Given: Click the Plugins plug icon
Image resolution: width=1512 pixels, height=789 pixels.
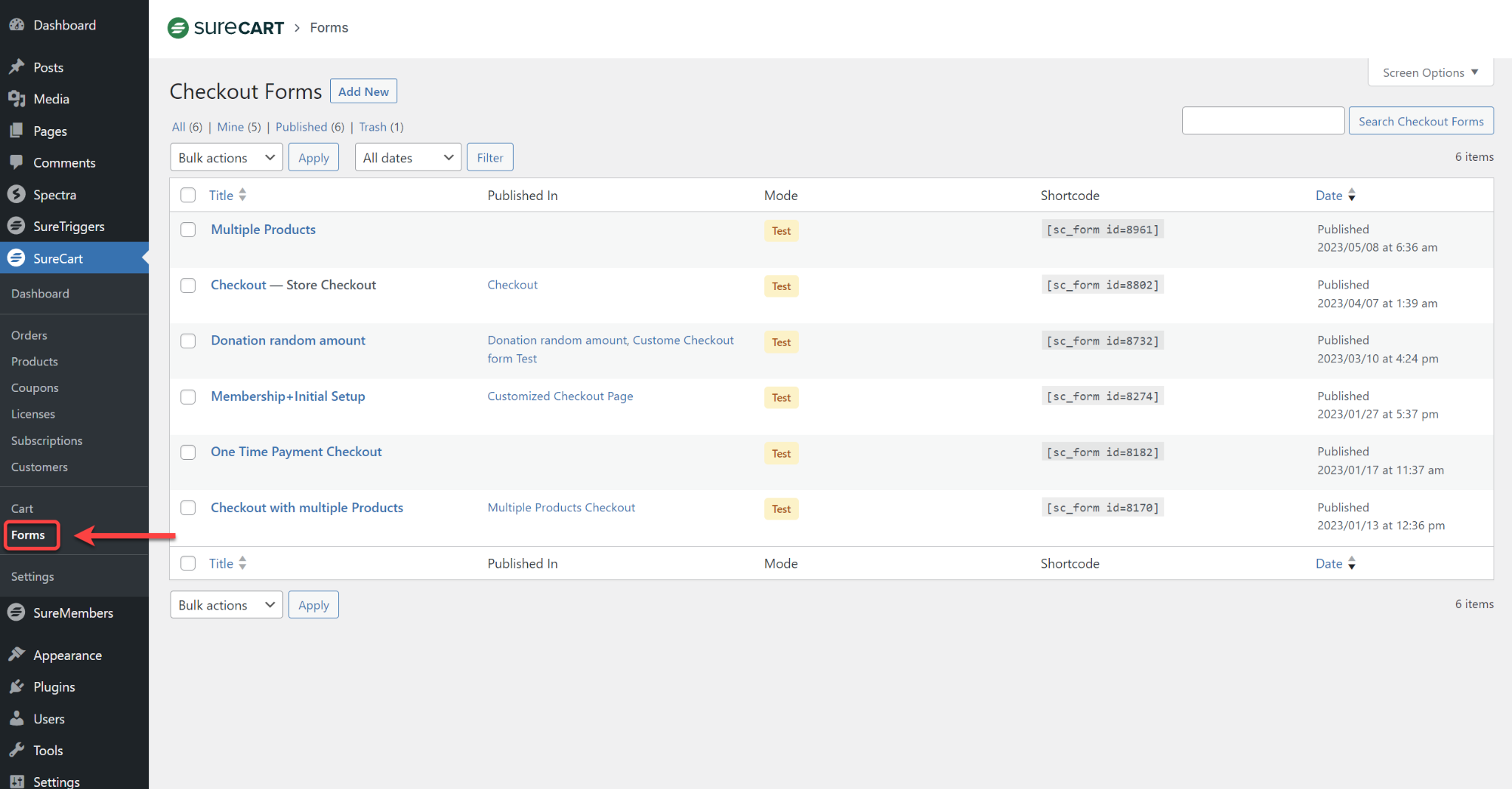Looking at the screenshot, I should click(16, 686).
